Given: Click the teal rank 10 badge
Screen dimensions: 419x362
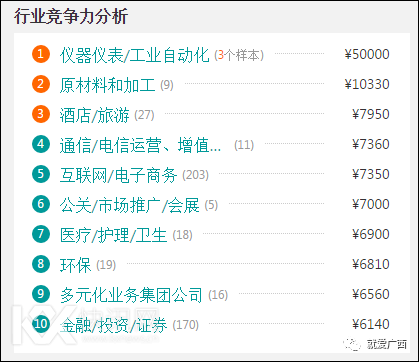Looking at the screenshot, I should 41,324.
